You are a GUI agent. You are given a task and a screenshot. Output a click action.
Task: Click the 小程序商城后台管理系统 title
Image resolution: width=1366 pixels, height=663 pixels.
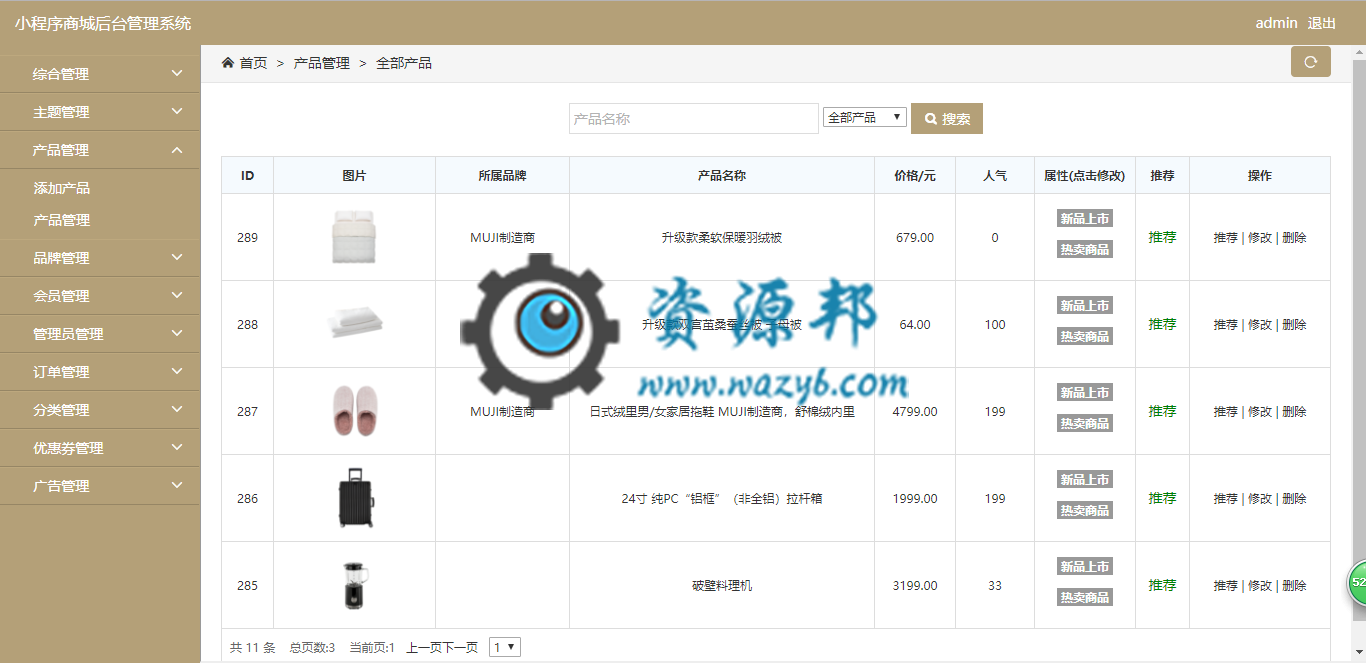coord(102,23)
